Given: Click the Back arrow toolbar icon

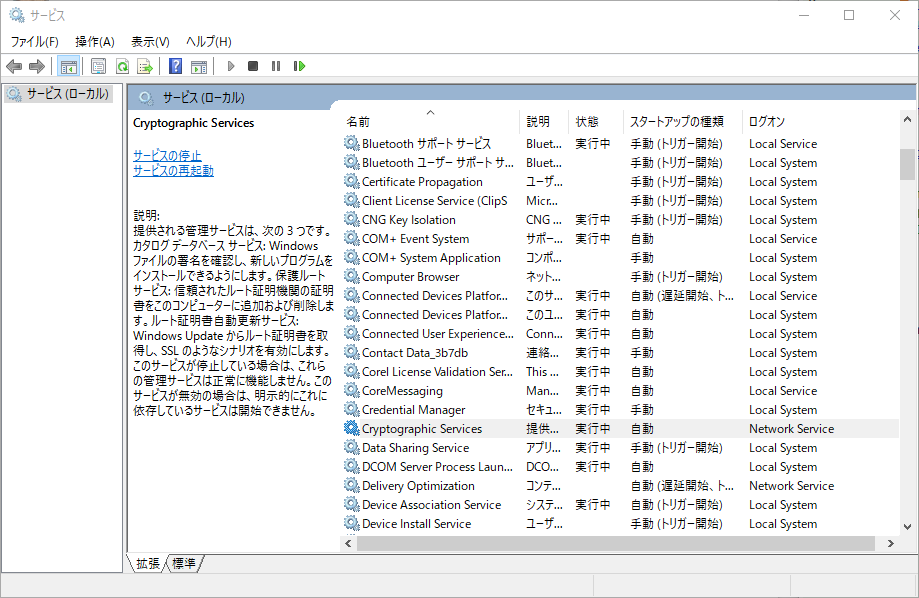Looking at the screenshot, I should (x=14, y=66).
